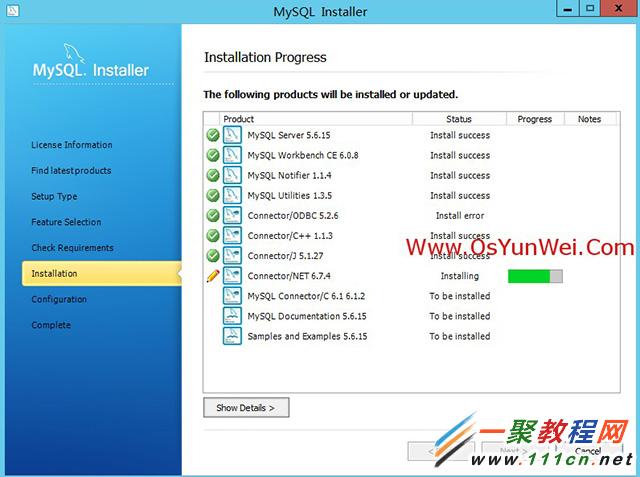Select the MySQL Utilities 1.3.5 text
Screen dimensions: 640x477
click(290, 195)
